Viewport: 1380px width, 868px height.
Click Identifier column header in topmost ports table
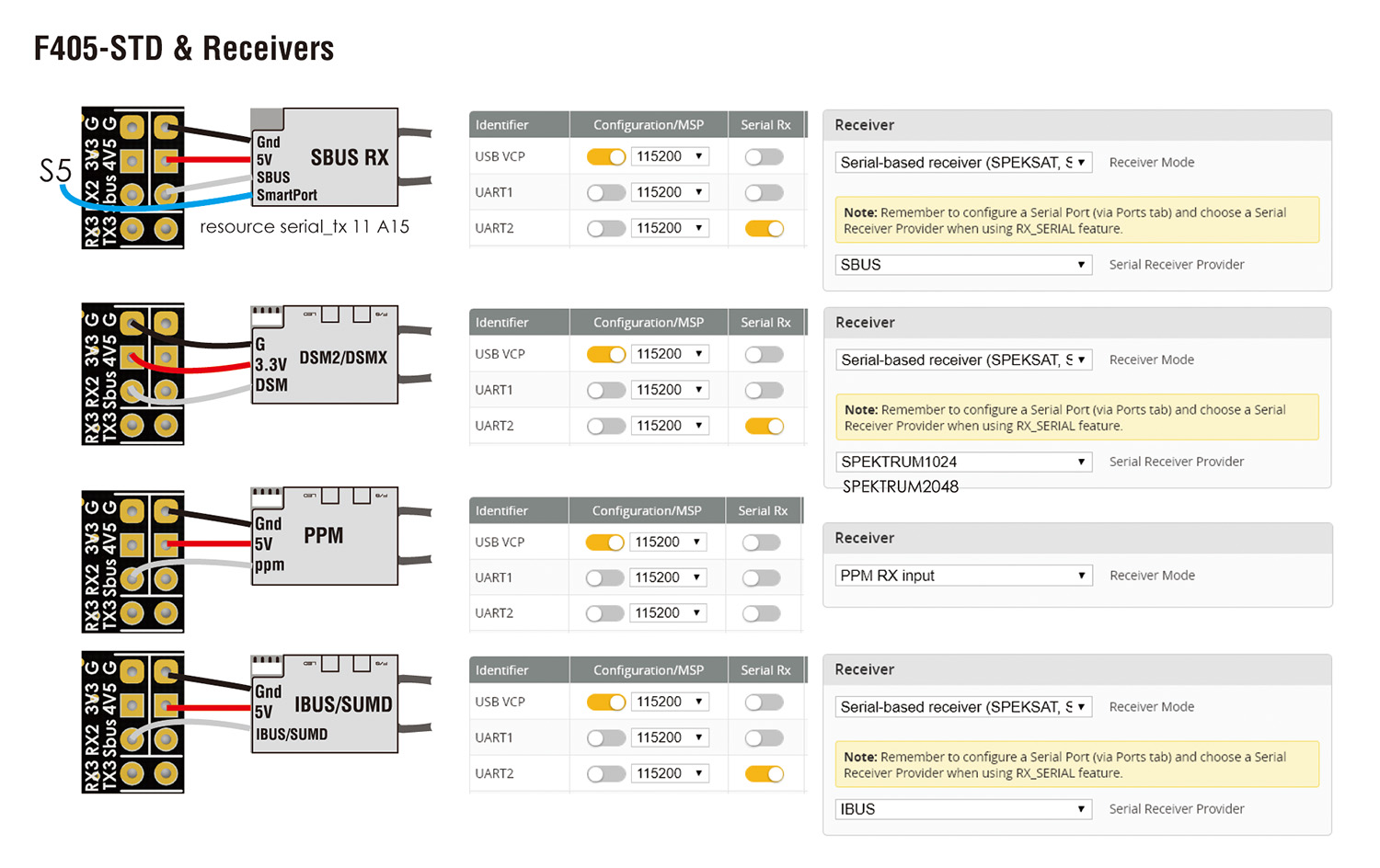coord(502,125)
